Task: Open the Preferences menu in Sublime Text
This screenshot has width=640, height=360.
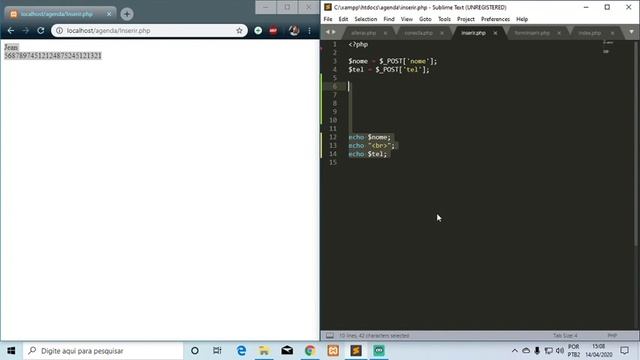Action: tap(495, 19)
